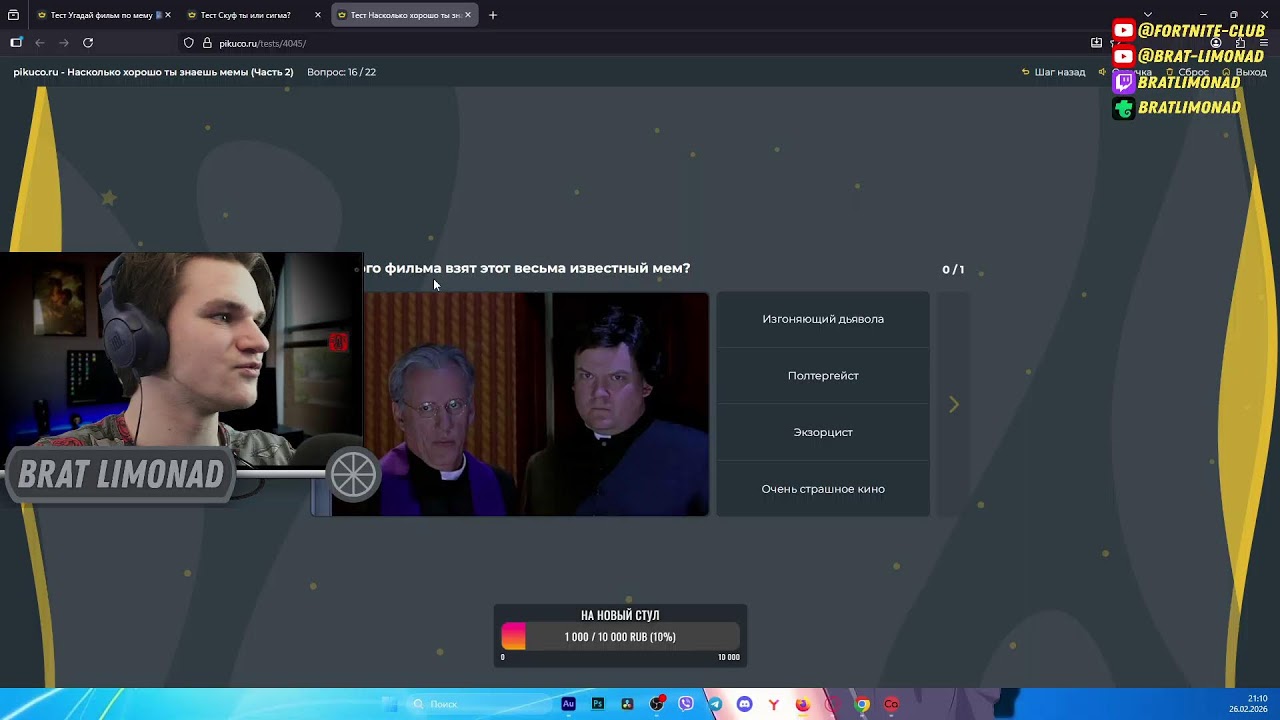This screenshot has width=1280, height=720.
Task: Open Adobe Audition from the taskbar
Action: (569, 704)
